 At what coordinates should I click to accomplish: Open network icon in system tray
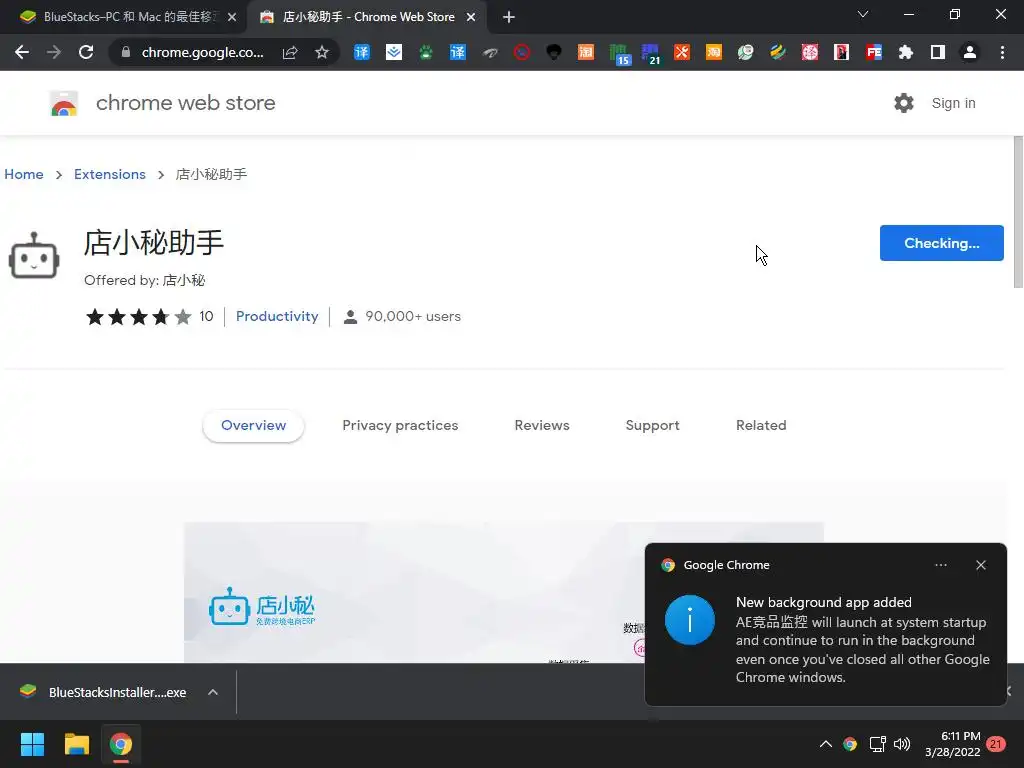(877, 744)
